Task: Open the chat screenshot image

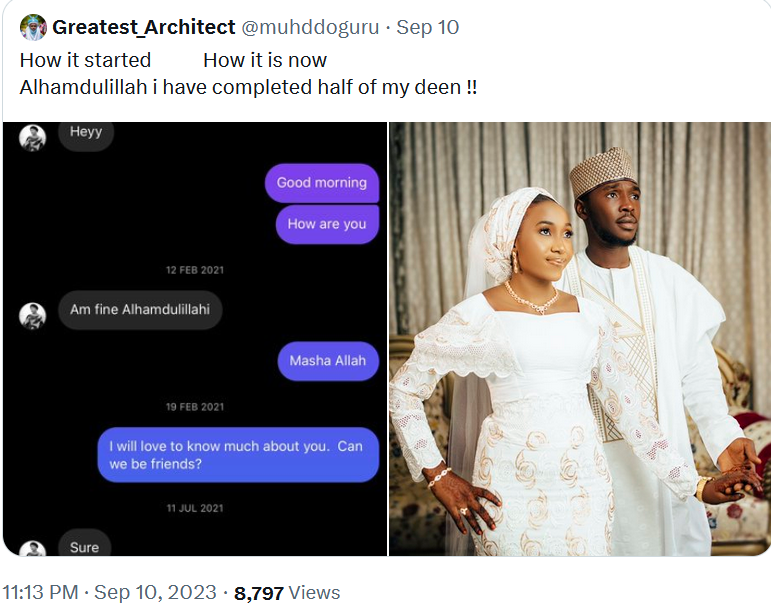Action: pos(194,338)
